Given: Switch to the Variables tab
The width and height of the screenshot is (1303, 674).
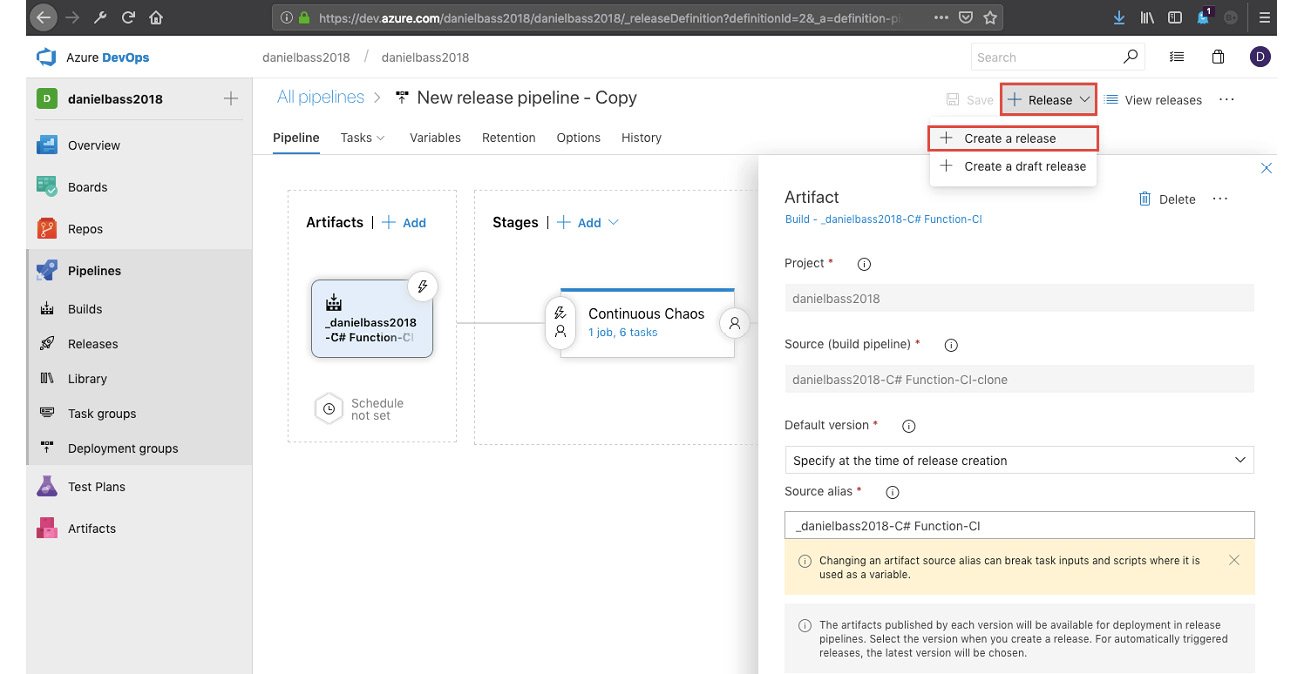Looking at the screenshot, I should tap(435, 138).
